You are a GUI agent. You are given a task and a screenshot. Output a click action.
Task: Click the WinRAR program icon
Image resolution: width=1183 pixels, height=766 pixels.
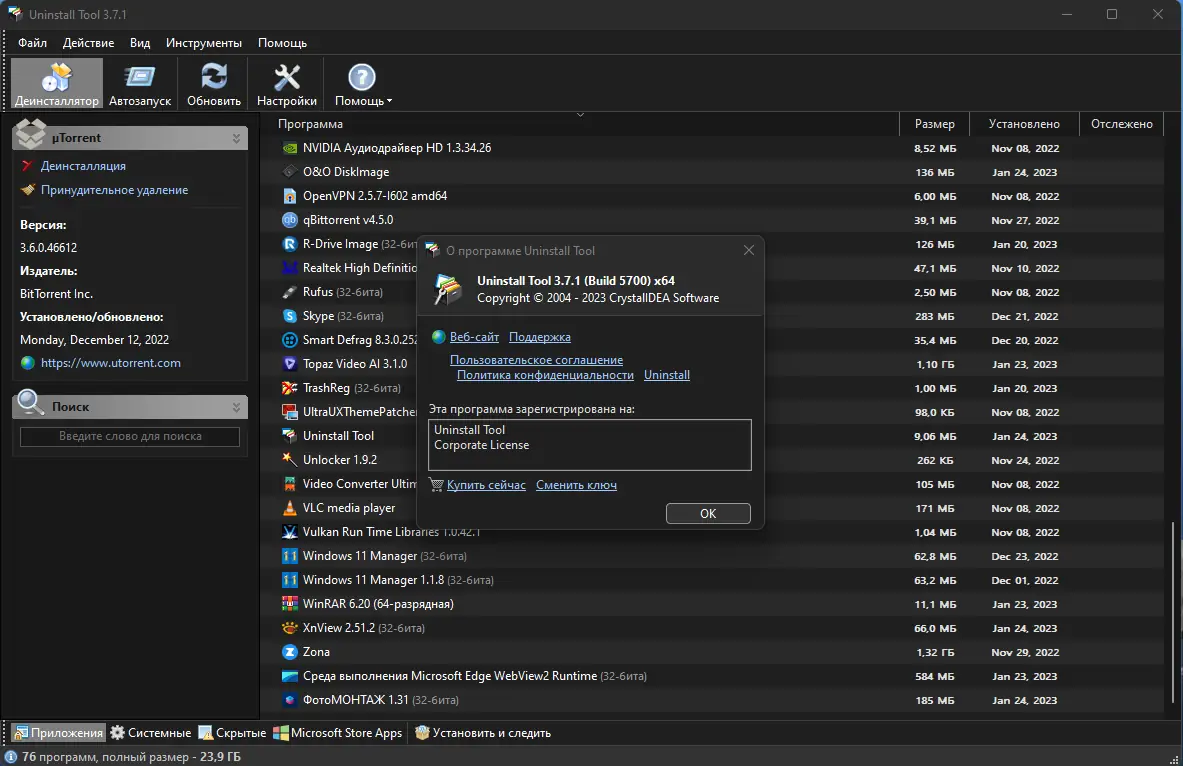point(288,603)
